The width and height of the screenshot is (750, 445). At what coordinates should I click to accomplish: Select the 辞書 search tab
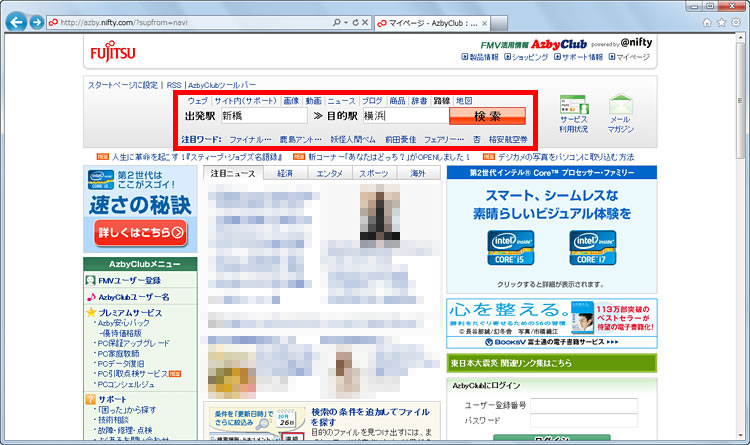[x=419, y=100]
